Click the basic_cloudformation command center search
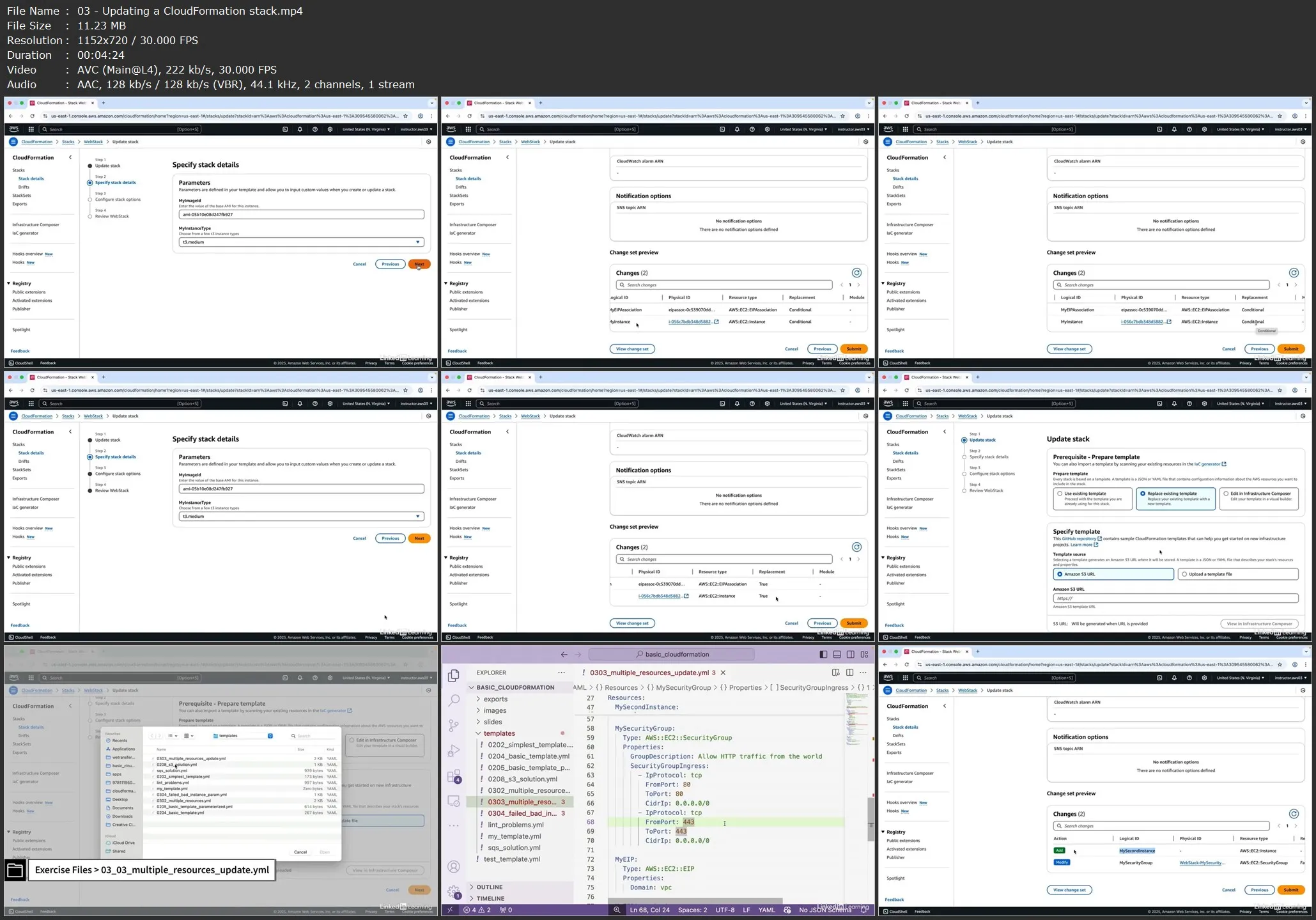Viewport: 1316px width, 920px height. click(x=671, y=654)
